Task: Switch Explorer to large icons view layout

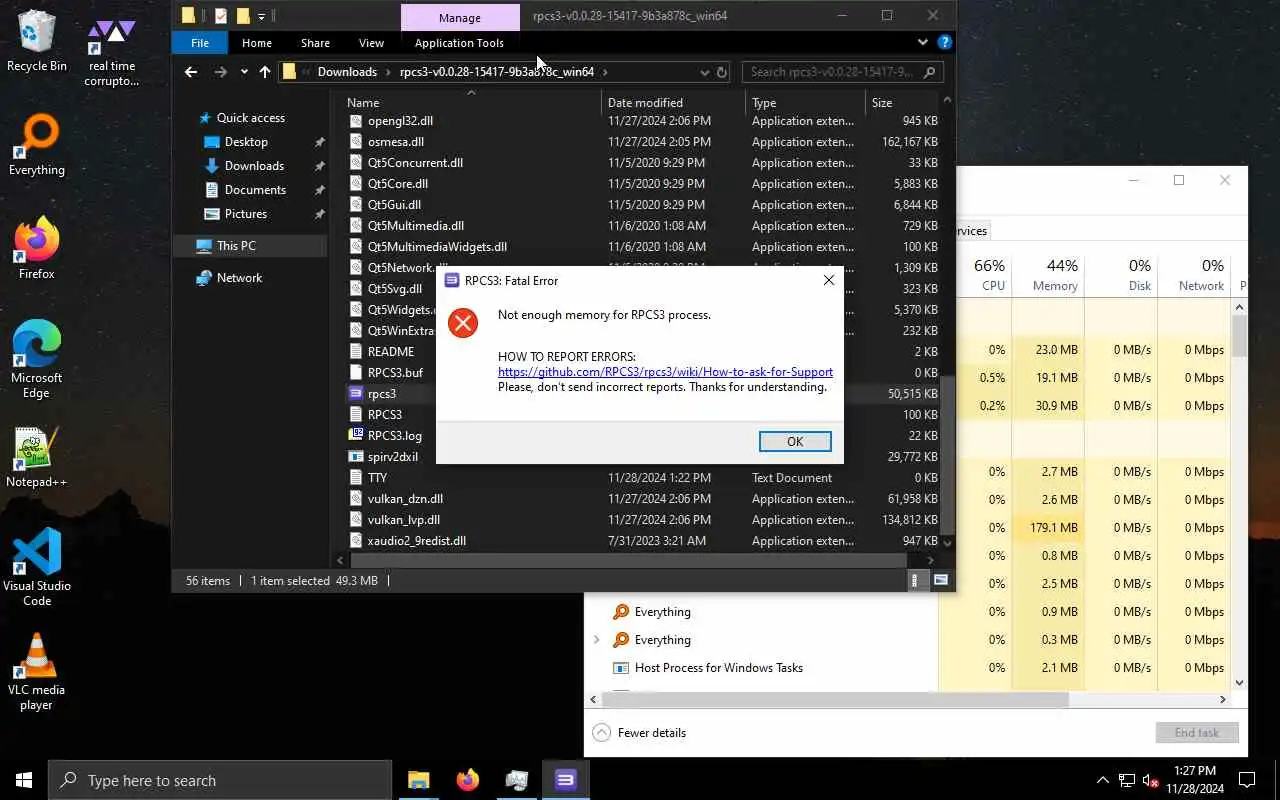Action: 941,580
